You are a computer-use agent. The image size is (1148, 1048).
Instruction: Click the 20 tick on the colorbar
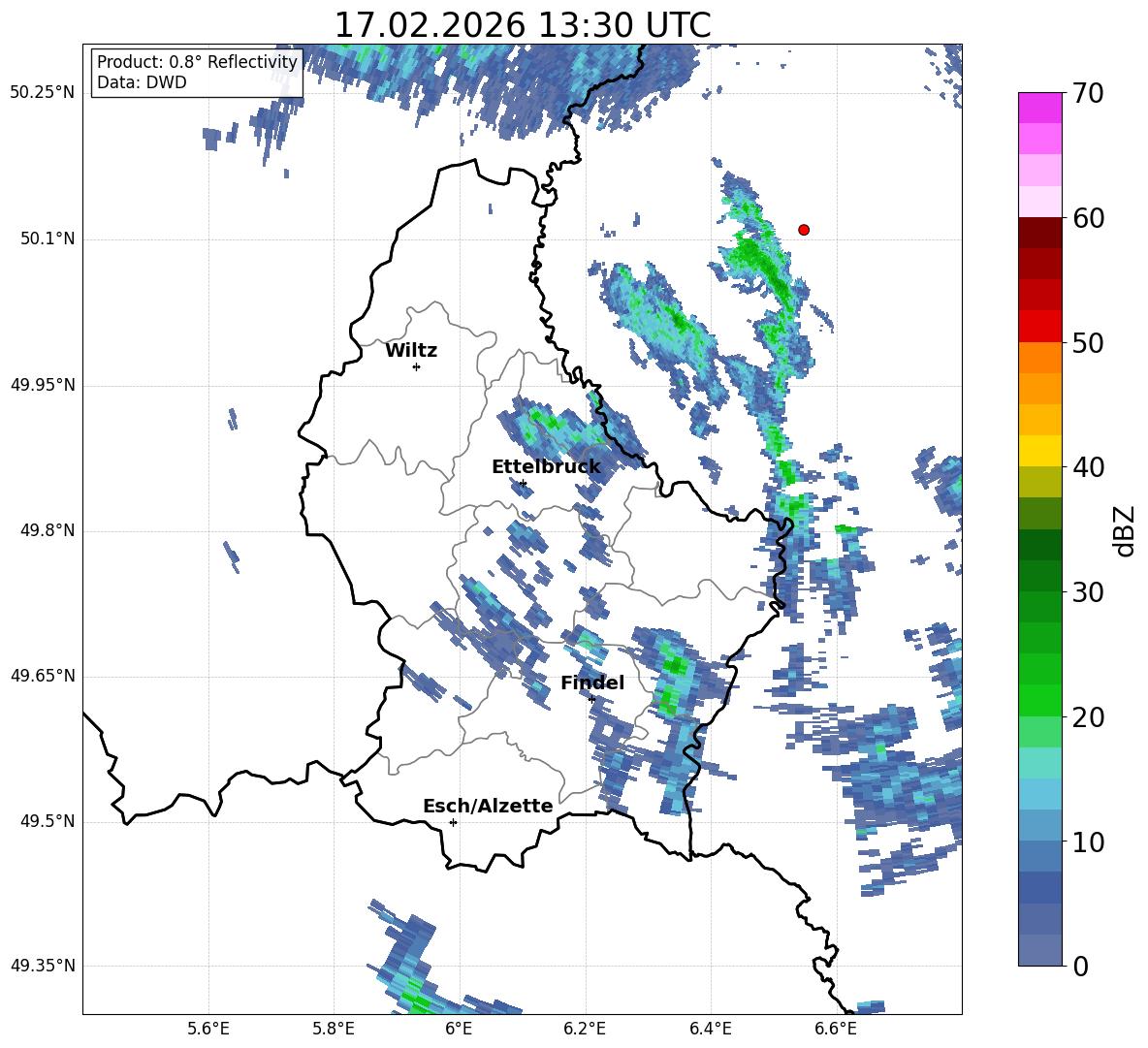(1087, 717)
